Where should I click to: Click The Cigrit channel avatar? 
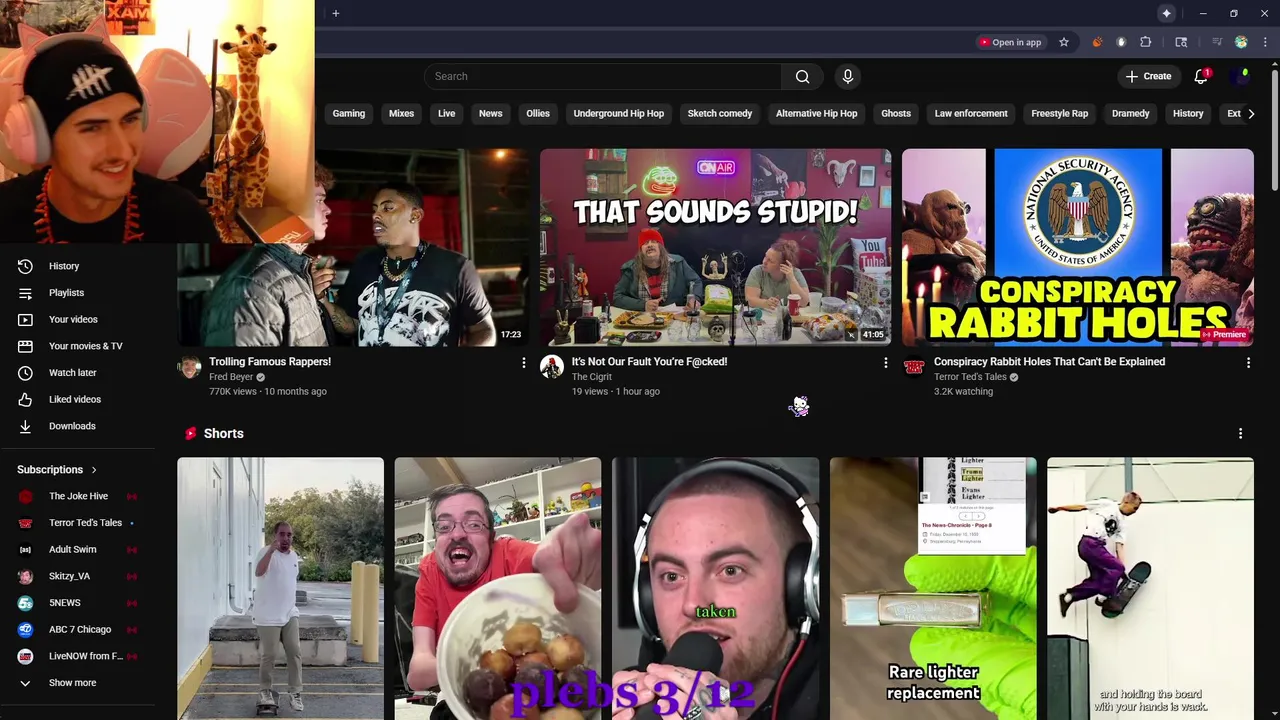tap(552, 367)
